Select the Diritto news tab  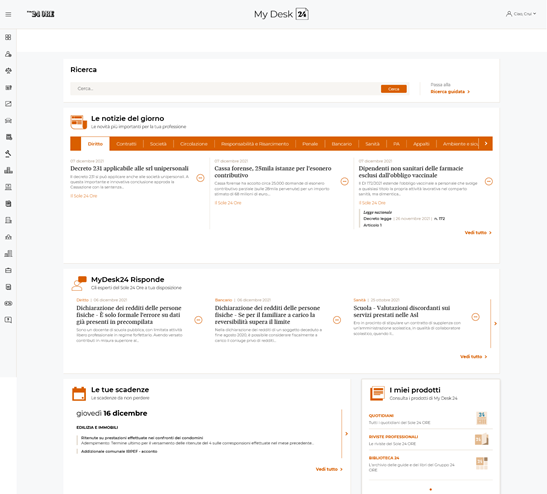95,144
